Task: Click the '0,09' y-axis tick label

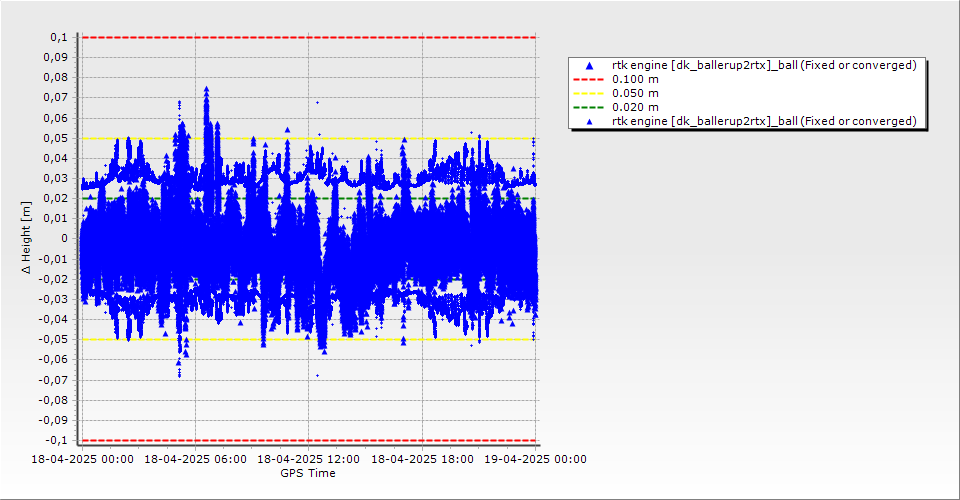Action: (x=56, y=58)
